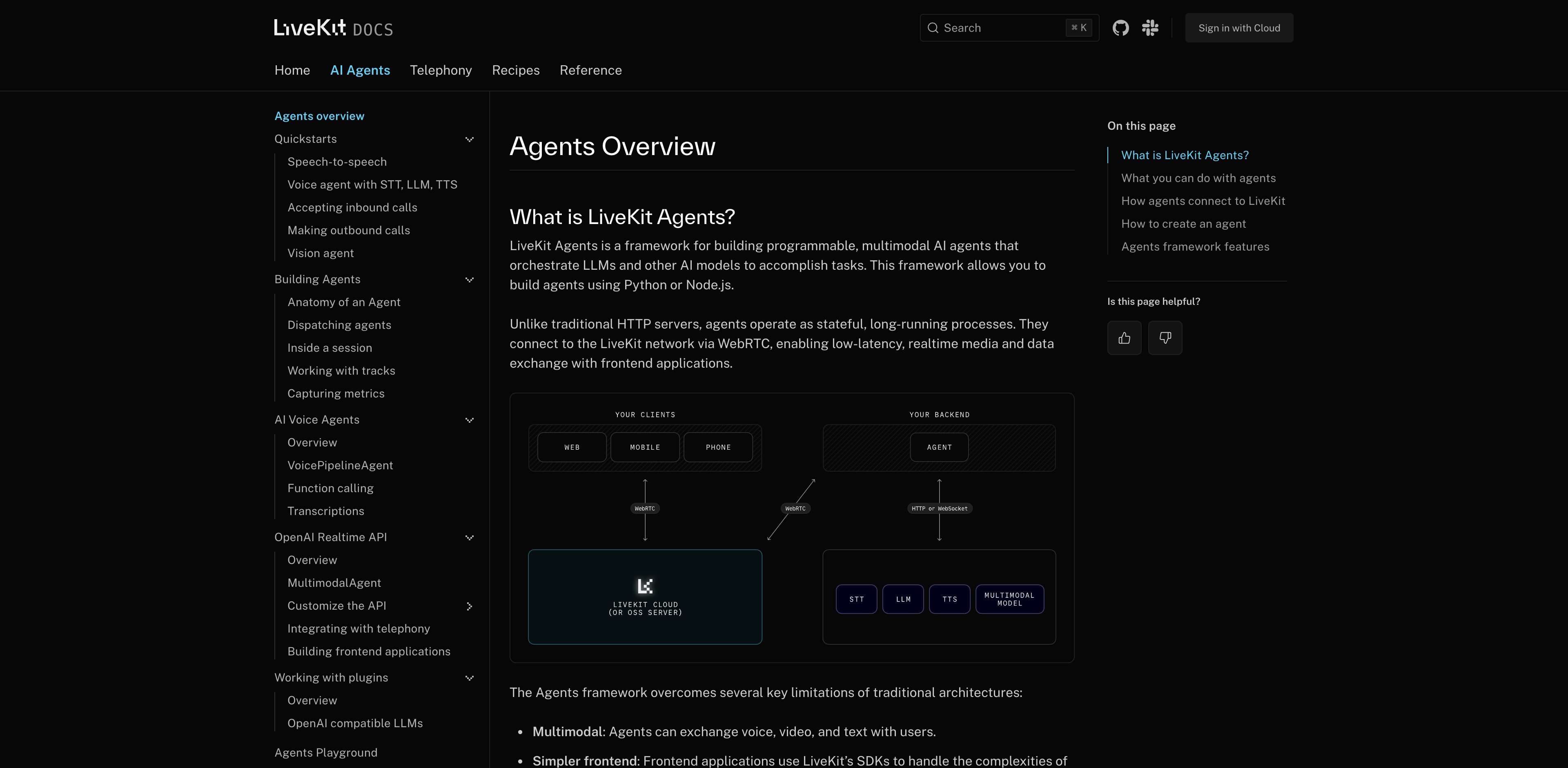Image resolution: width=1568 pixels, height=768 pixels.
Task: Click the What is LiveKit Agents? heading
Action: point(622,216)
